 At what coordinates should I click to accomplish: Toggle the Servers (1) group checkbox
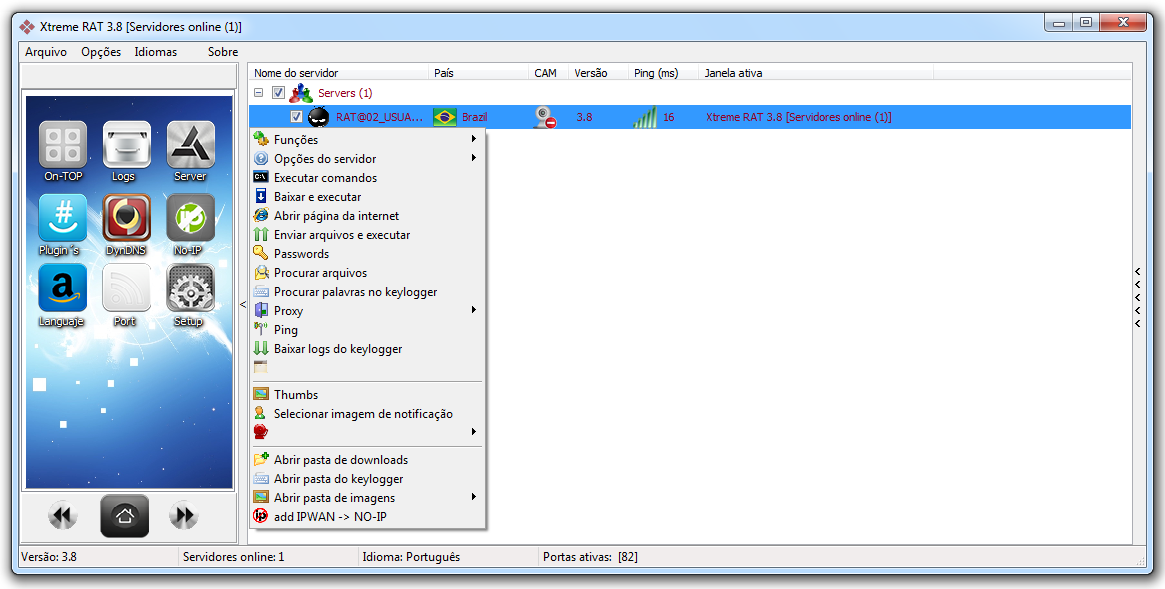[x=279, y=93]
